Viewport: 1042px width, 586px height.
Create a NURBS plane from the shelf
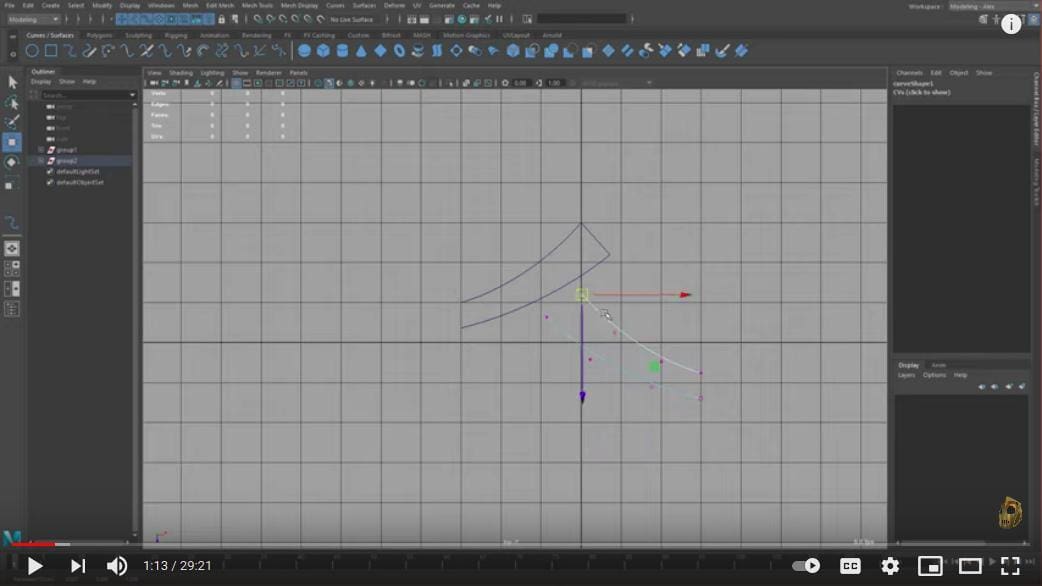380,51
